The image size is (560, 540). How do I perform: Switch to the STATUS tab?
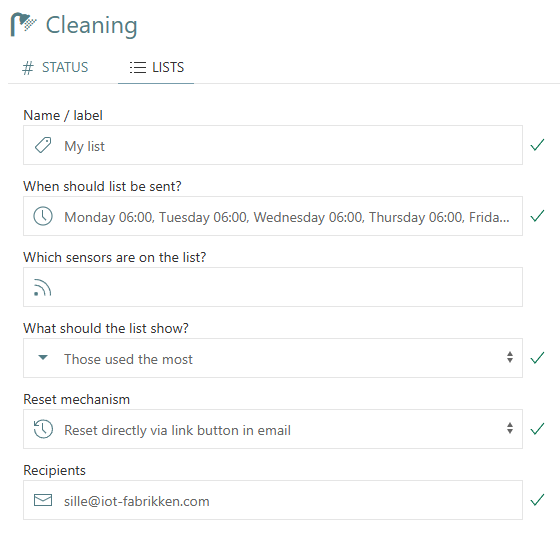coord(55,68)
